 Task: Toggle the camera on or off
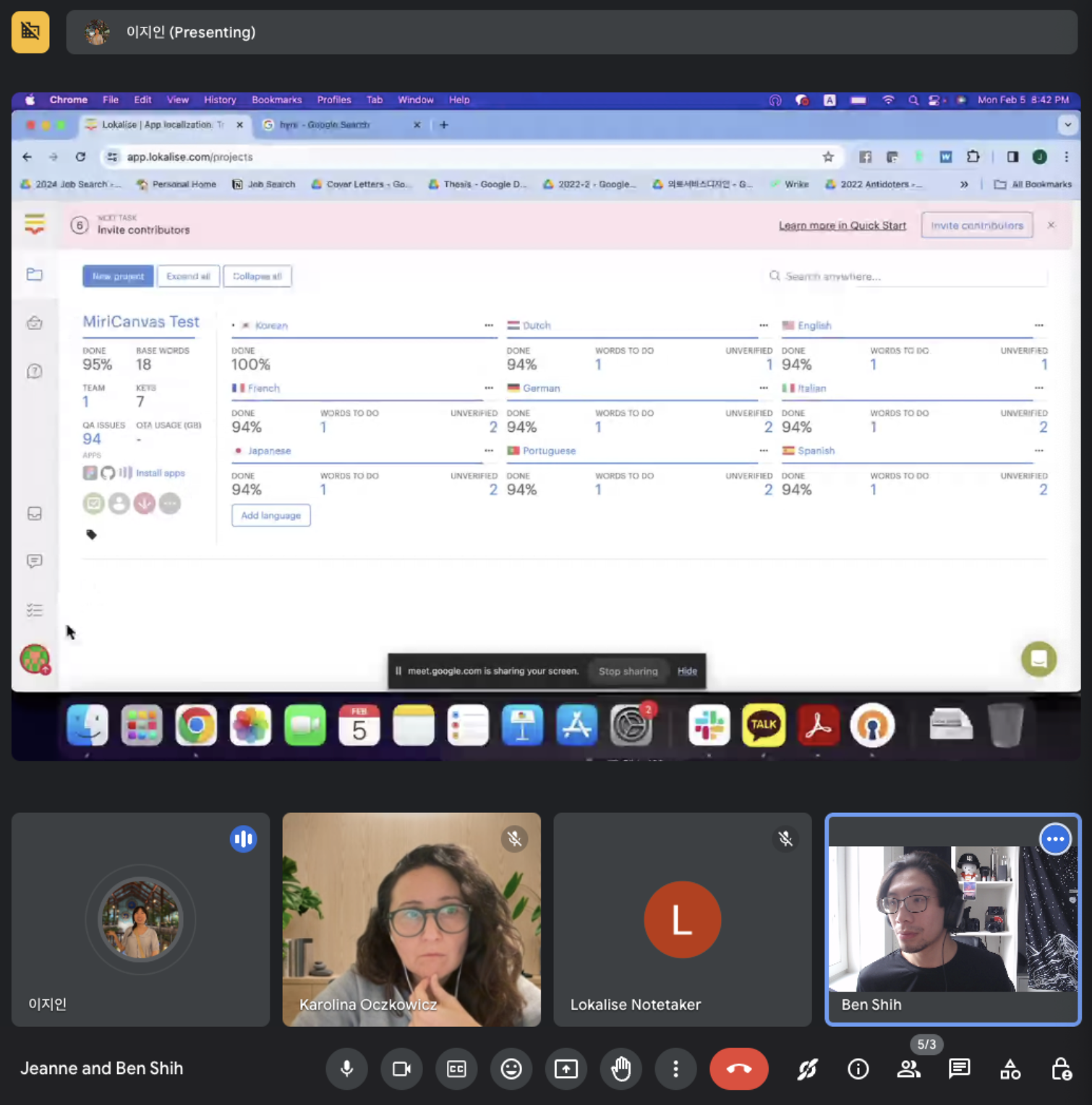tap(401, 1069)
